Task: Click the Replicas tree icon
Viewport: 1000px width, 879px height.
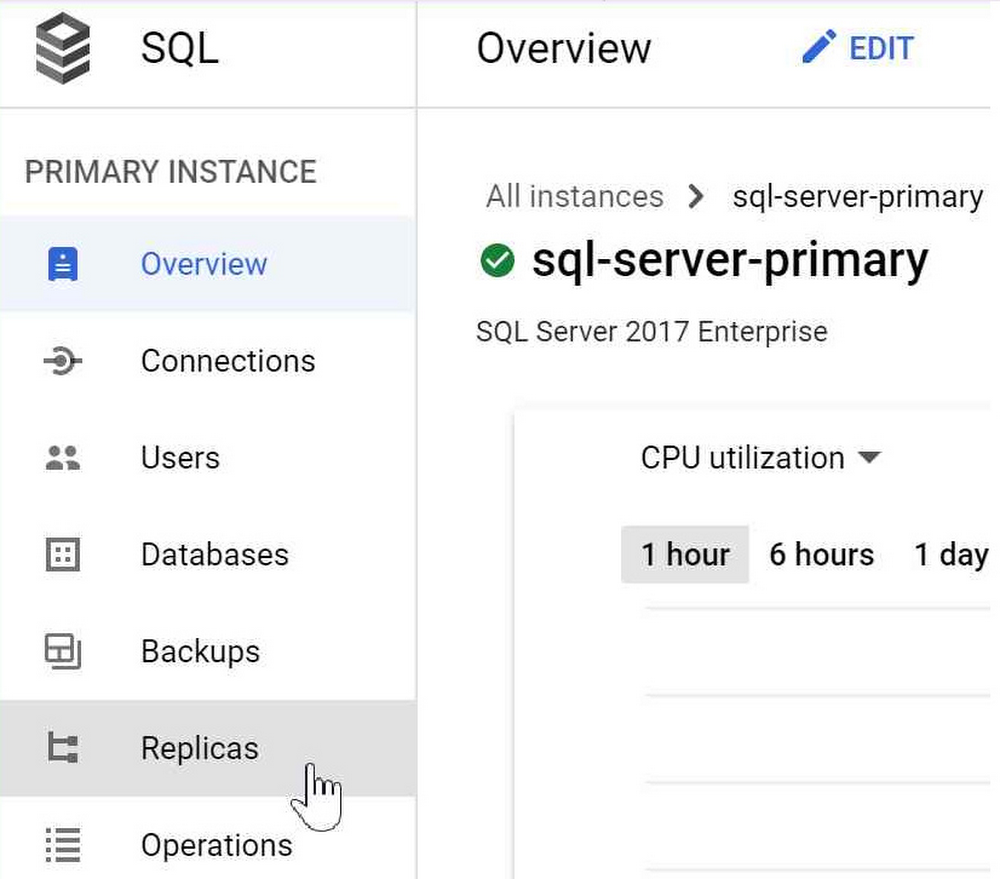Action: point(62,748)
